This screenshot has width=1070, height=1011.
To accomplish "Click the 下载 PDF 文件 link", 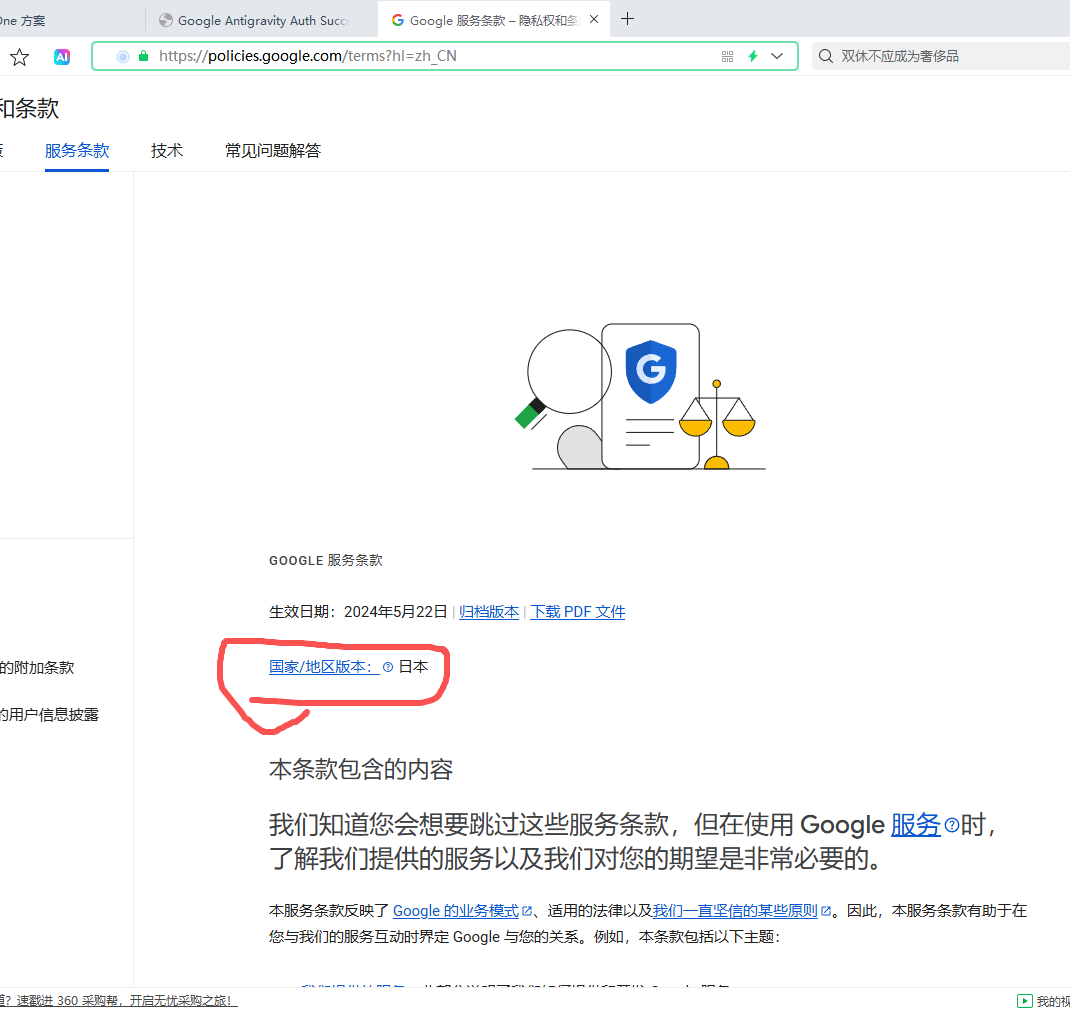I will pos(577,612).
